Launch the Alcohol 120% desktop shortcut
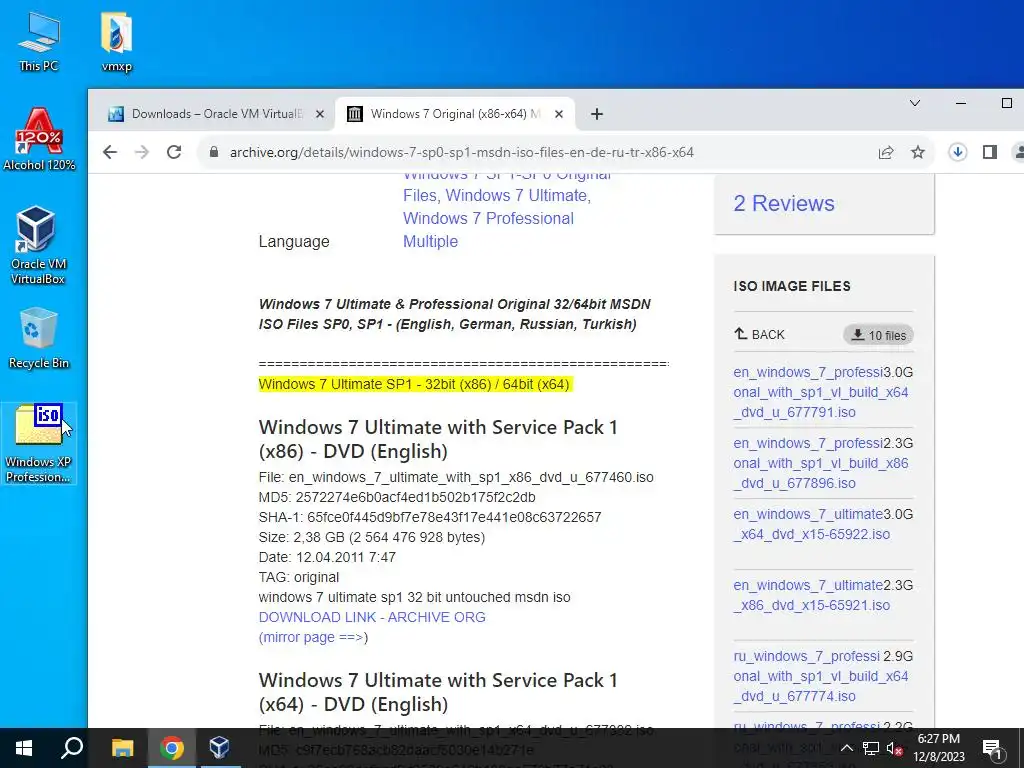 point(39,140)
